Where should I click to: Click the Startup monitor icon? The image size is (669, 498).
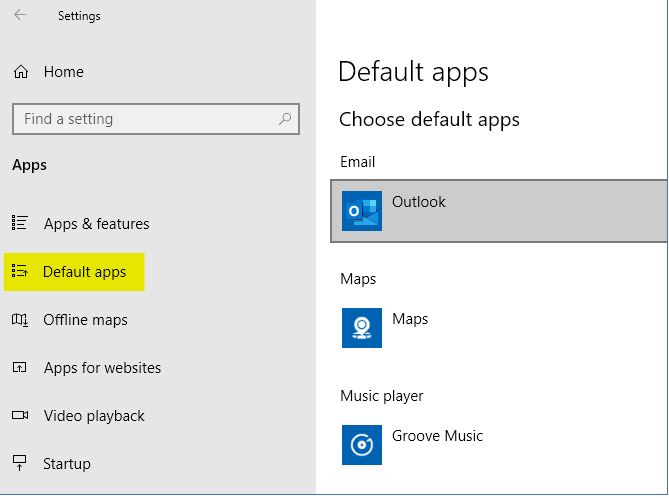click(x=20, y=464)
